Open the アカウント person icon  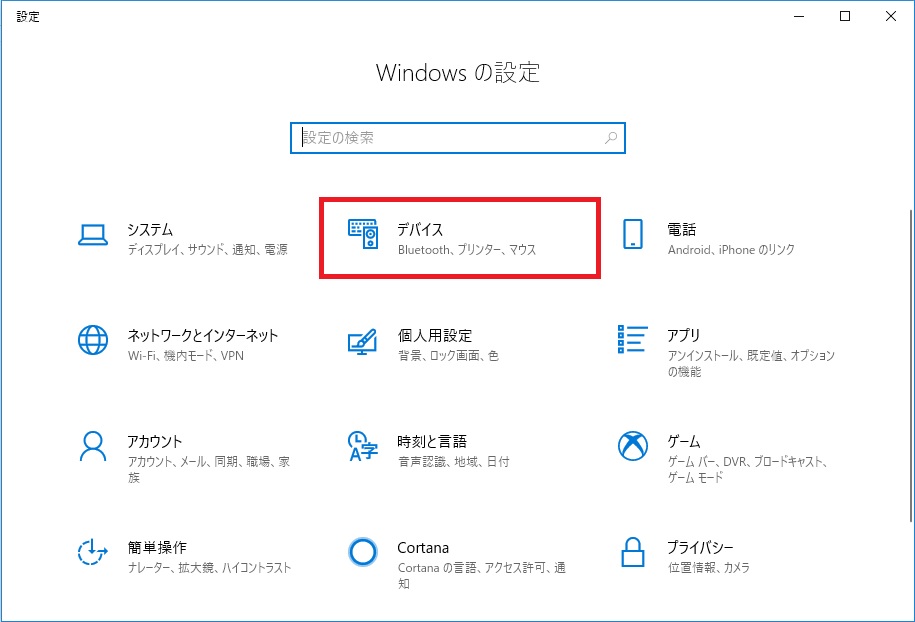point(93,446)
